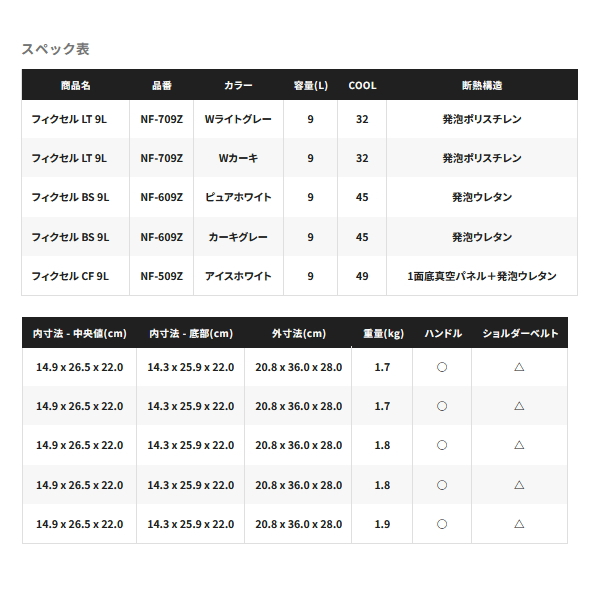Click 20.8 x 36.0 x 28.0 in the 1.9 kg row
This screenshot has height=600, width=600.
(x=299, y=524)
